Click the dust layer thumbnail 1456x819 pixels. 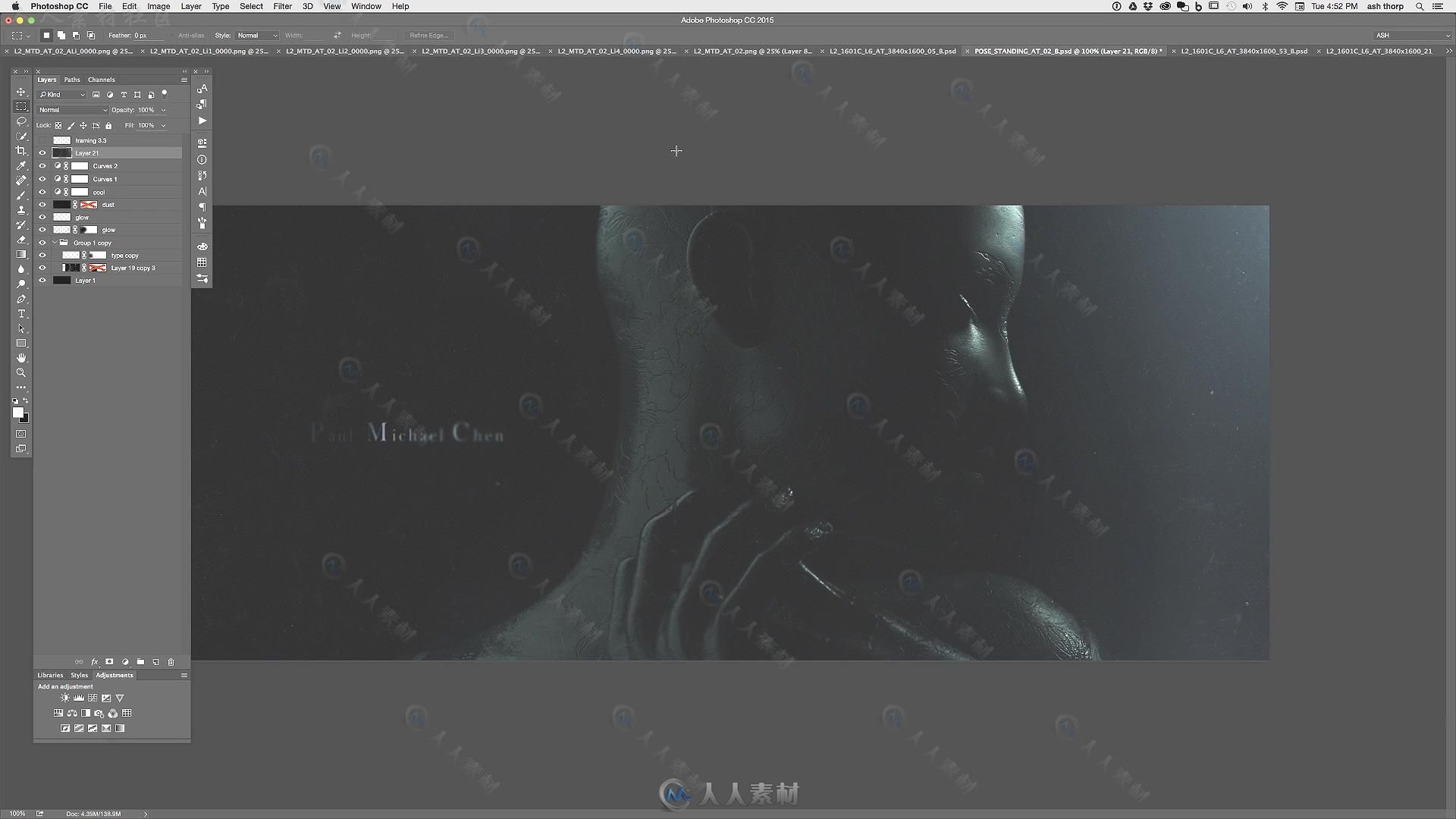point(61,205)
